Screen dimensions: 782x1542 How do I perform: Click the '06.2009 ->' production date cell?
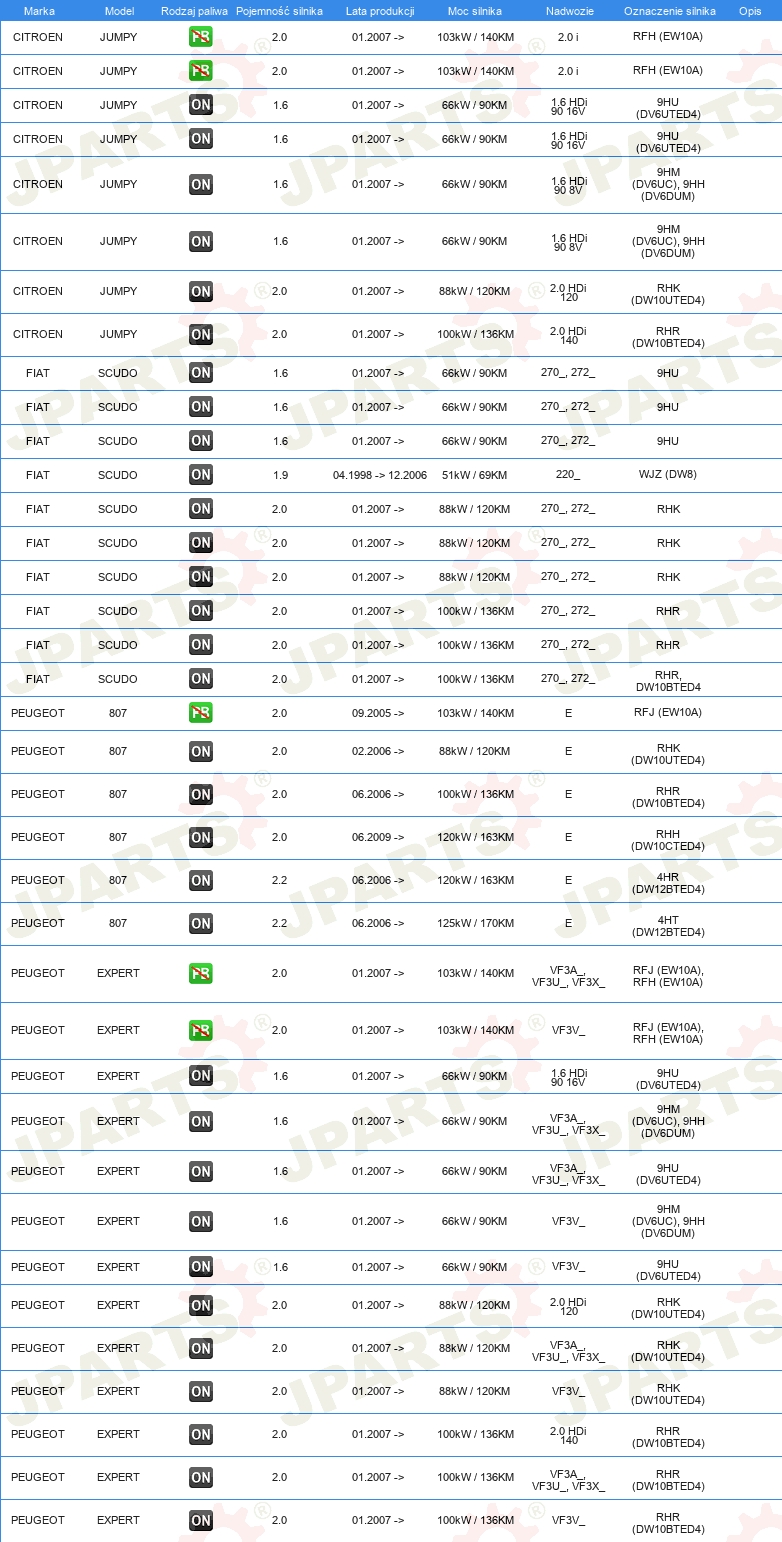(378, 837)
